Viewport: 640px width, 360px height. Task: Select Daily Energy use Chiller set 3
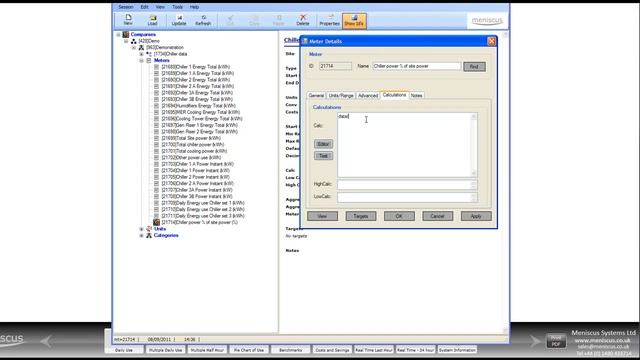point(203,216)
